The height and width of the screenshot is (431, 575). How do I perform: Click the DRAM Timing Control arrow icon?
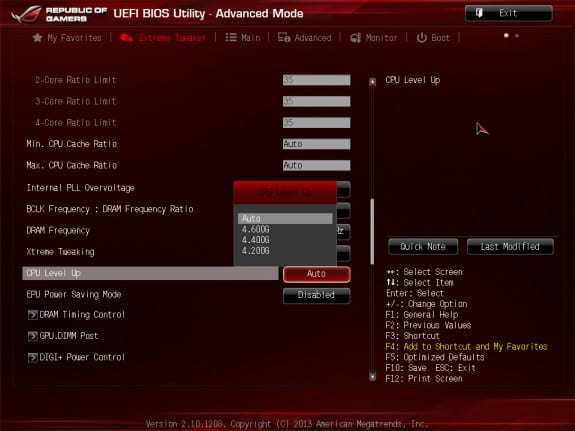33,315
